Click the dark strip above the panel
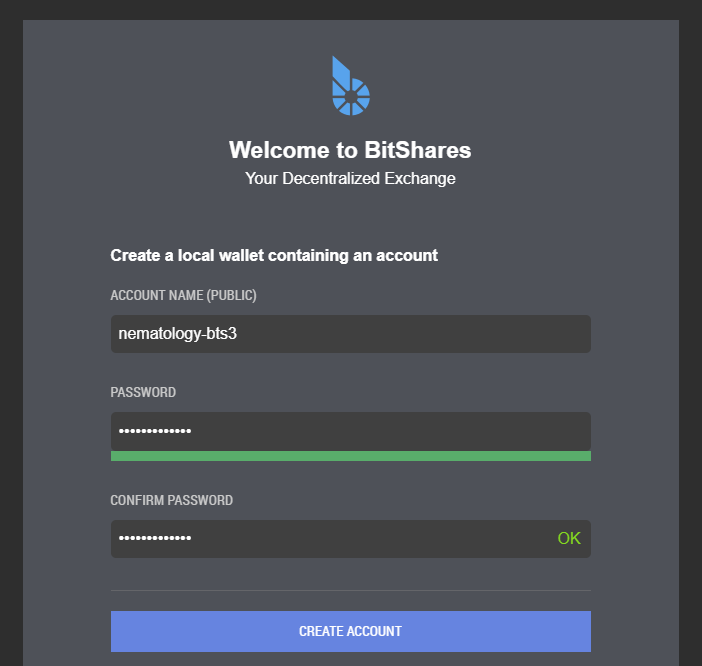 click(350, 9)
